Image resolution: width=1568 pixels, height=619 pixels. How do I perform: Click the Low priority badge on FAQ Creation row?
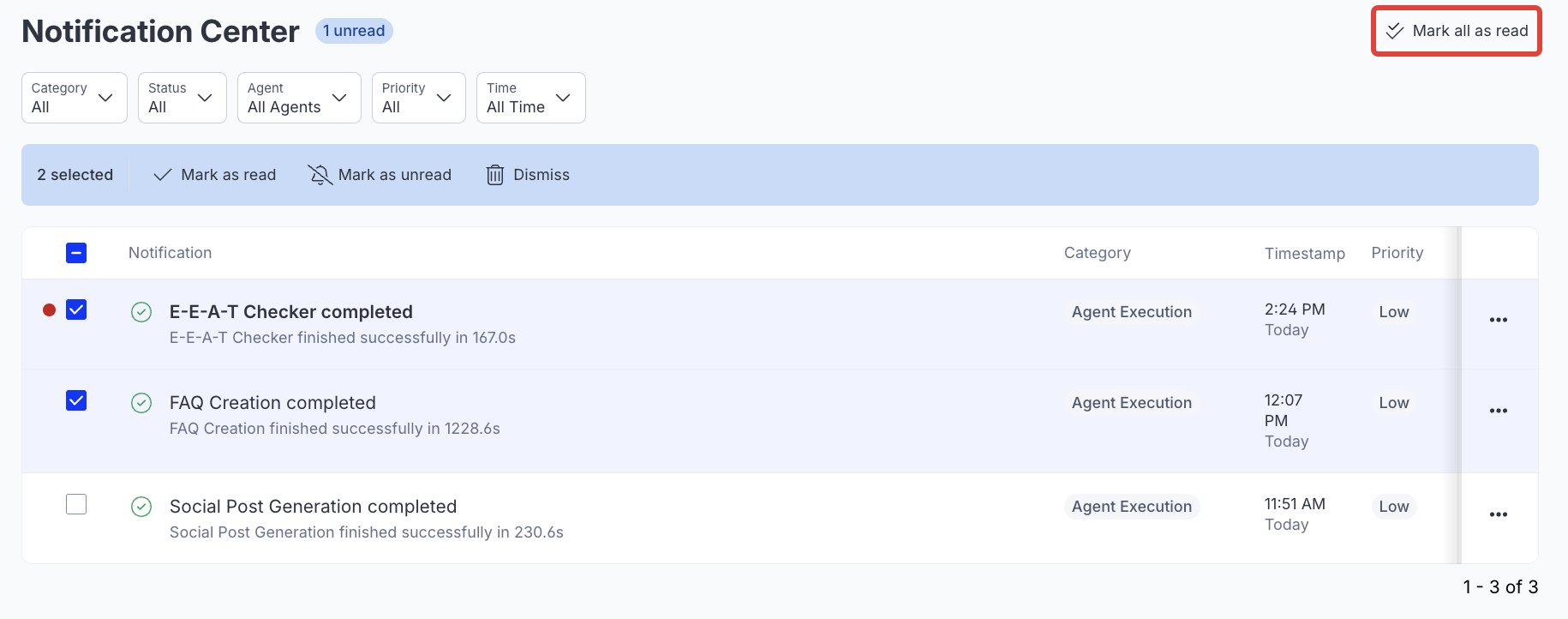coord(1394,403)
